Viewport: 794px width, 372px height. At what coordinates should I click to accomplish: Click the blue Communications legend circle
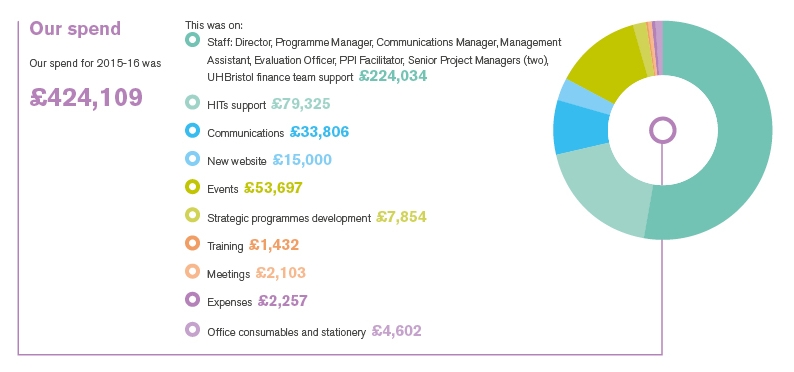tap(192, 131)
